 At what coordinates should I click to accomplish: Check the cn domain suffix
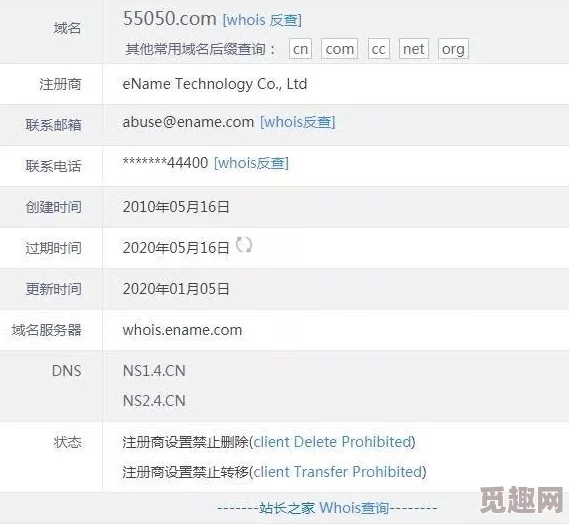(300, 49)
